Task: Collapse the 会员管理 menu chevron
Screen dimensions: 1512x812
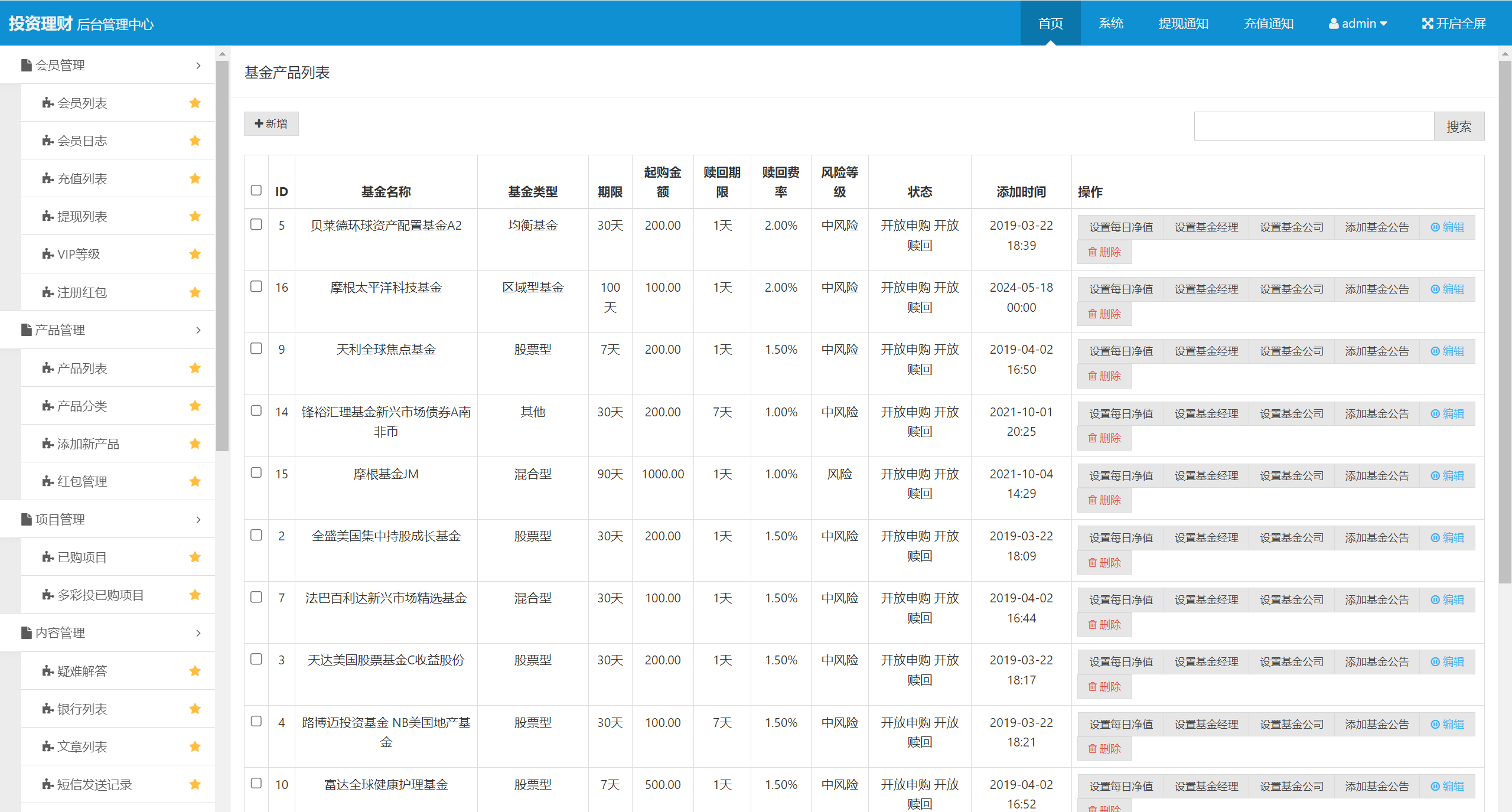Action: [198, 66]
